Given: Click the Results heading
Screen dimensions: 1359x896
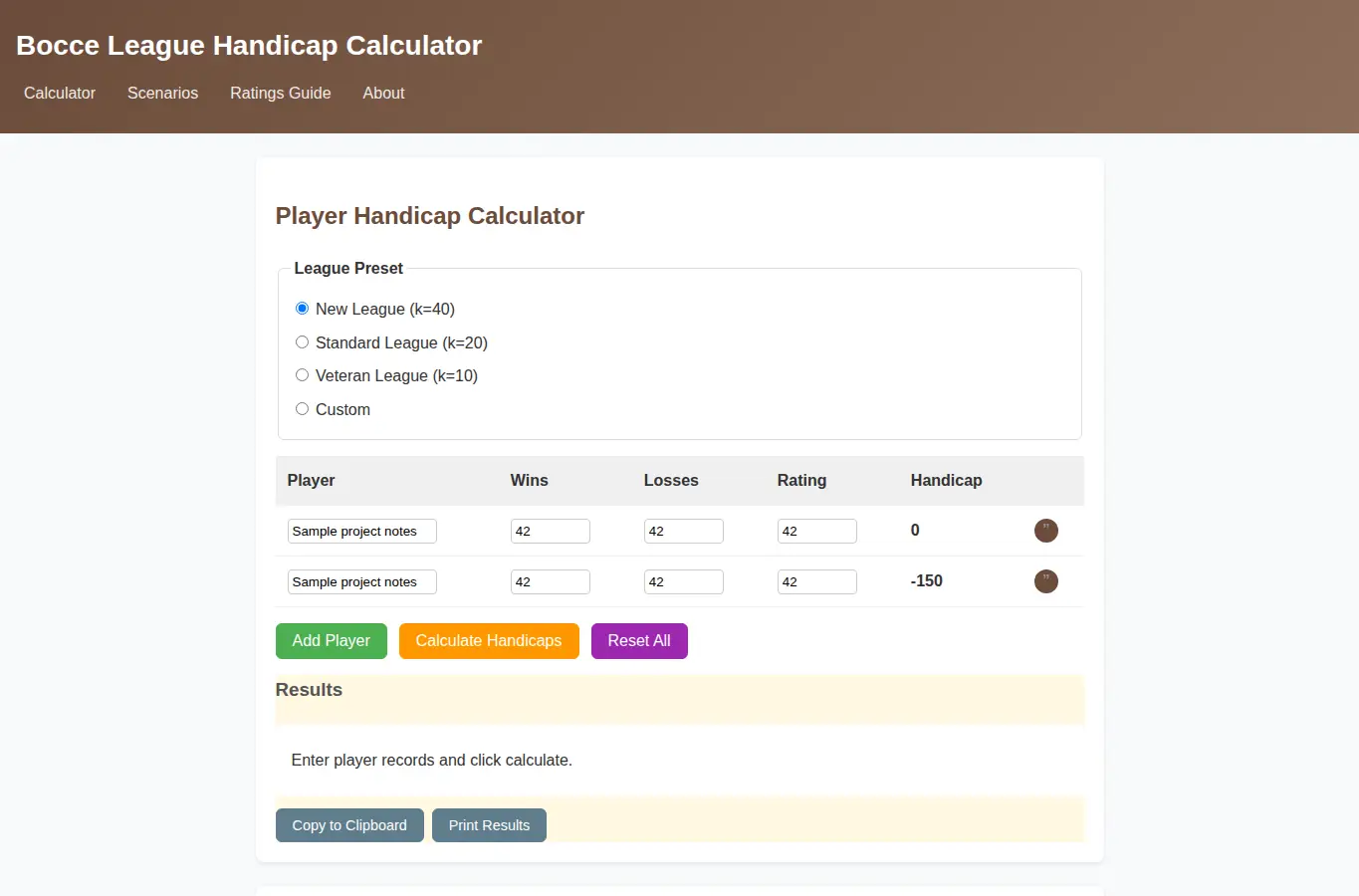Looking at the screenshot, I should (309, 690).
